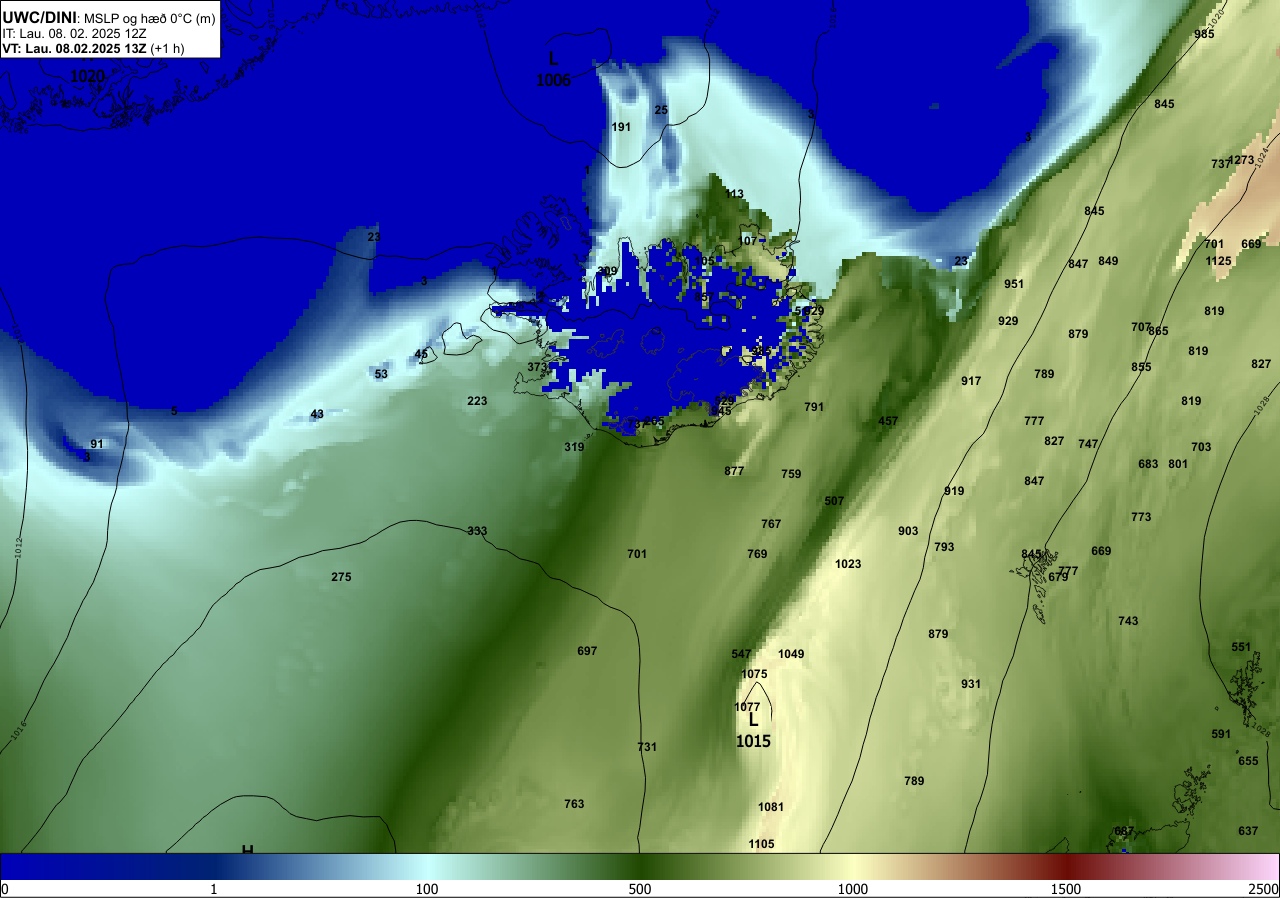Click the 743 height value

pos(1128,621)
